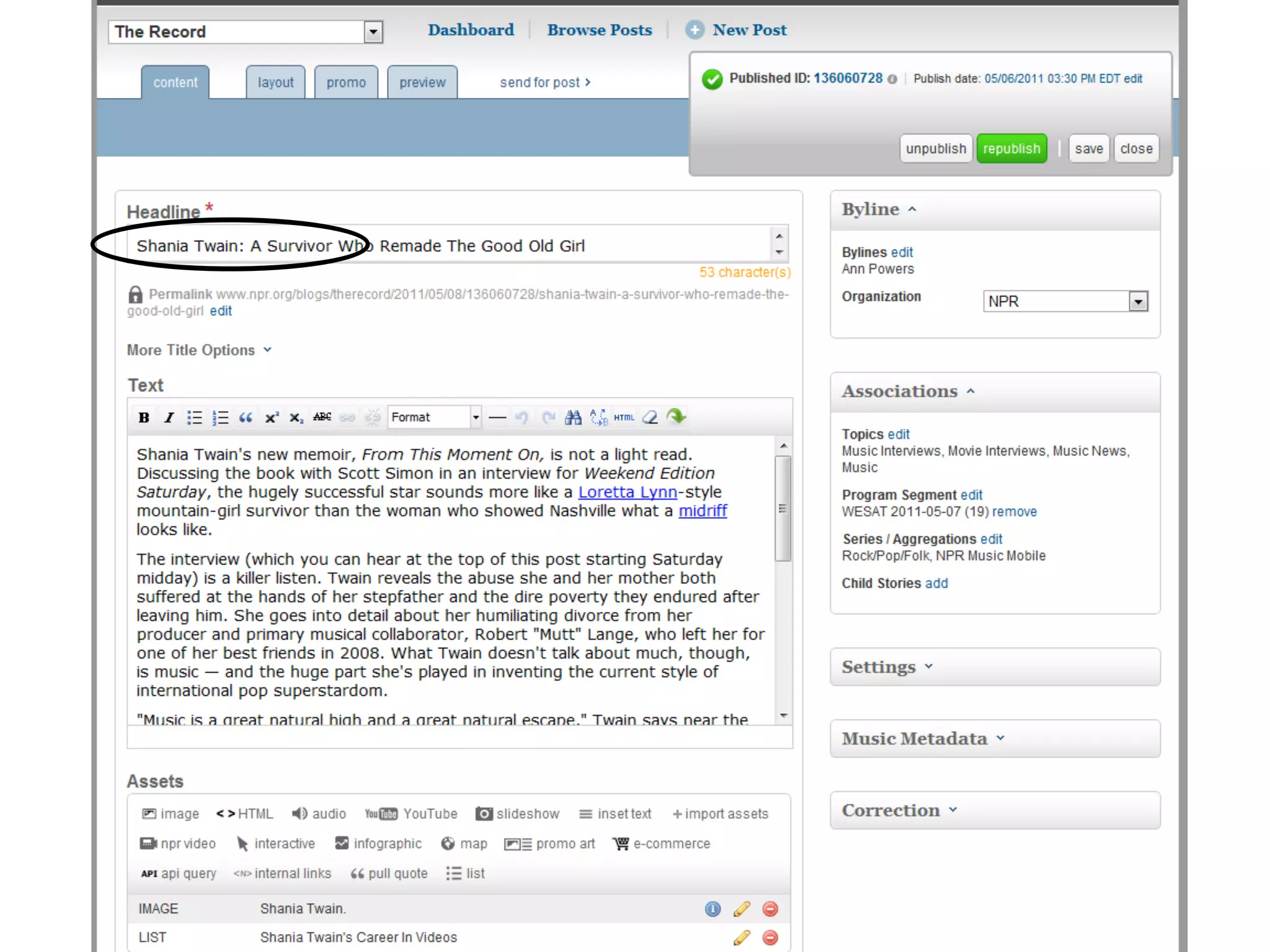Open Organization NPR dropdown
1270x952 pixels.
(x=1138, y=301)
